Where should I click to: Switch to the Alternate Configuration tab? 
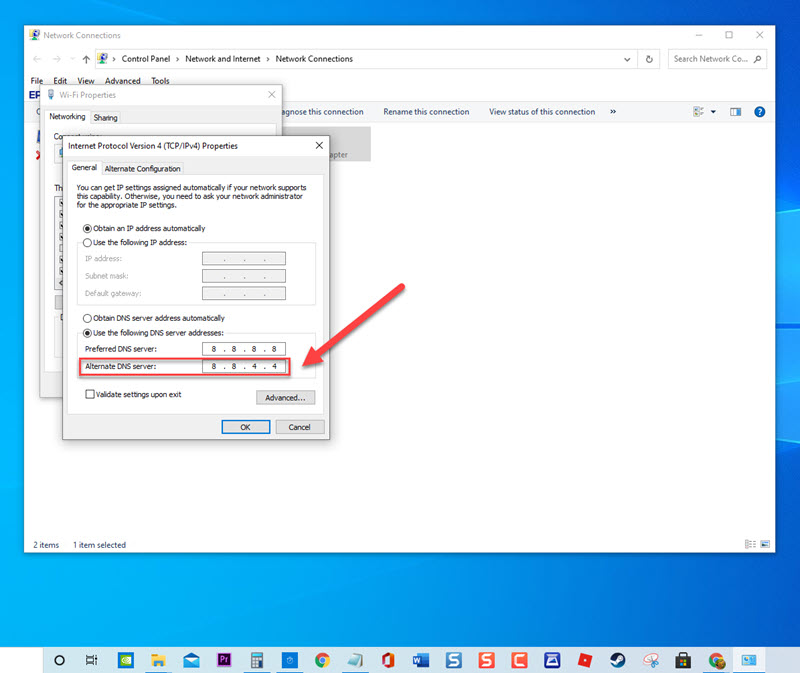pyautogui.click(x=143, y=168)
